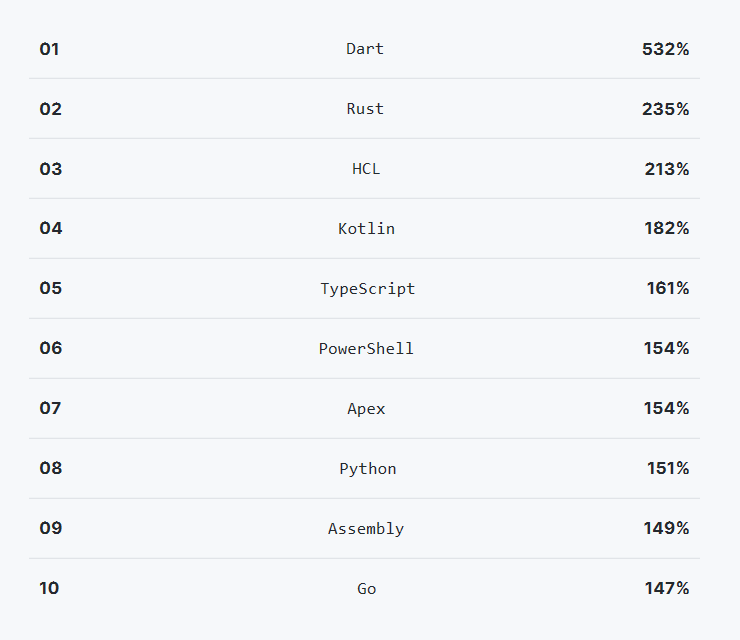The height and width of the screenshot is (640, 740).
Task: Select the PowerShell entry
Action: (x=366, y=349)
